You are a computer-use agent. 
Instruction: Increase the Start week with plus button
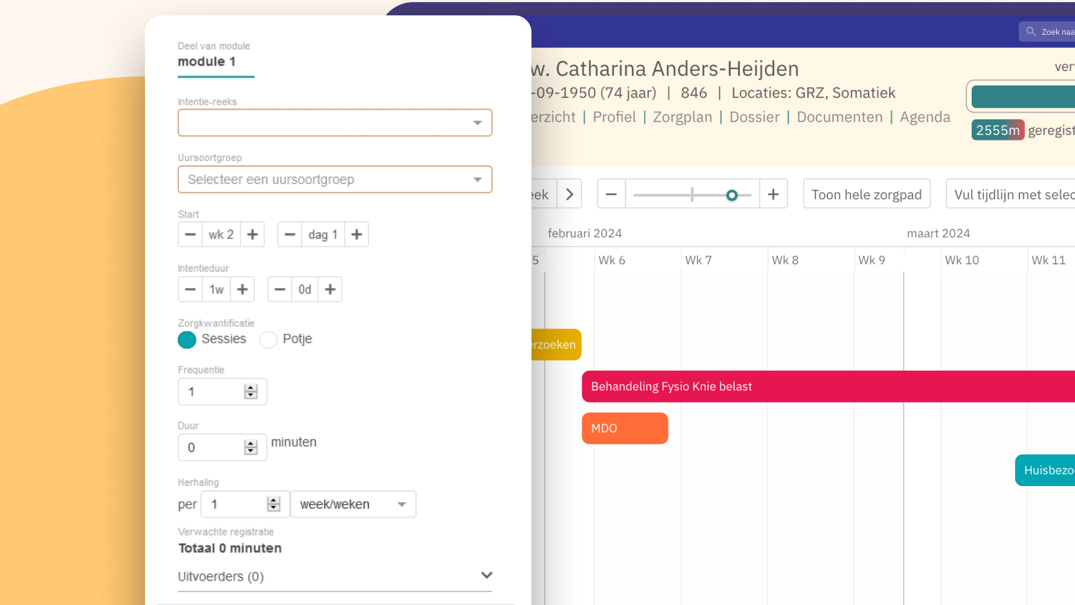[252, 234]
